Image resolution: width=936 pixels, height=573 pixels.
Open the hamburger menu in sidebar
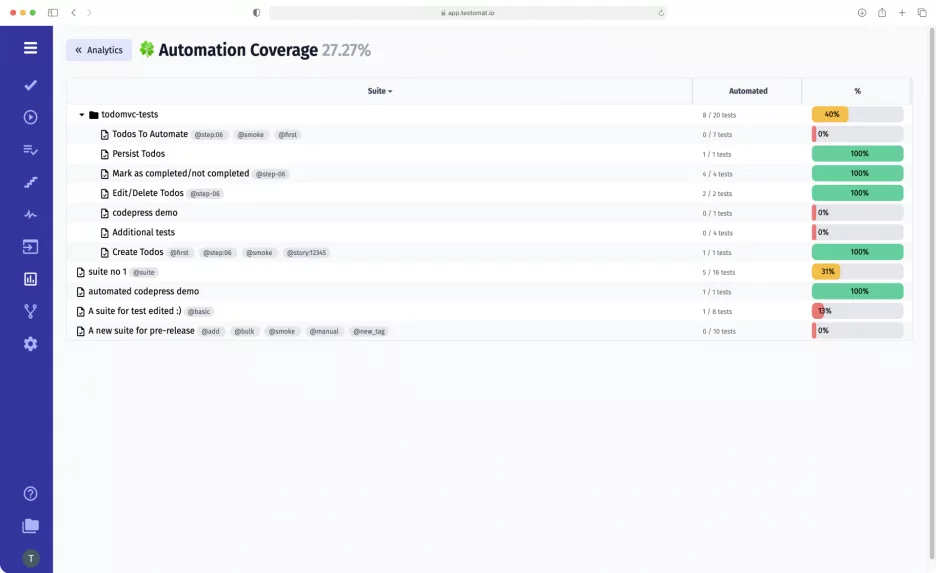point(30,48)
